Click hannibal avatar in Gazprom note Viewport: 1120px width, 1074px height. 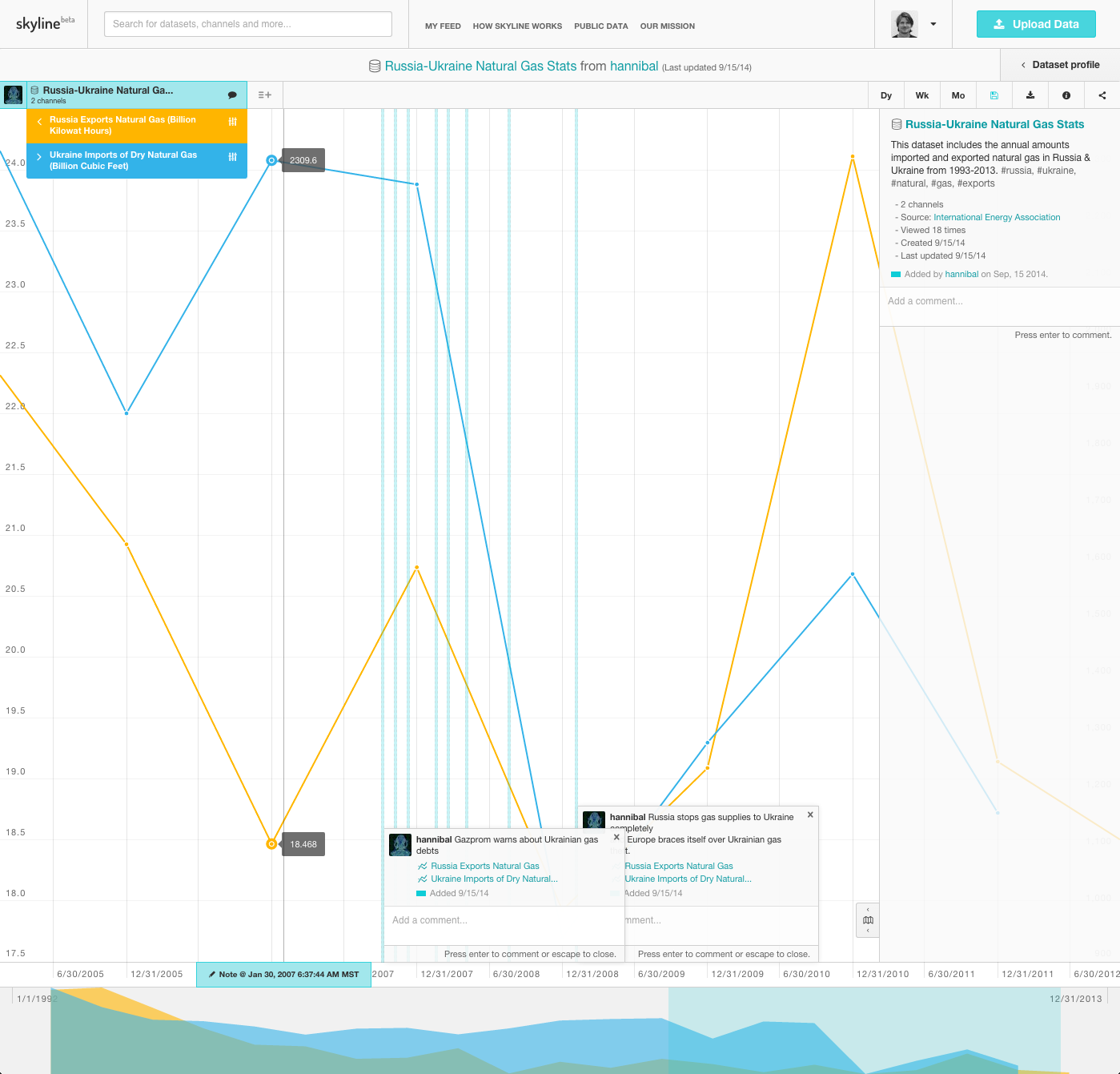coord(400,845)
